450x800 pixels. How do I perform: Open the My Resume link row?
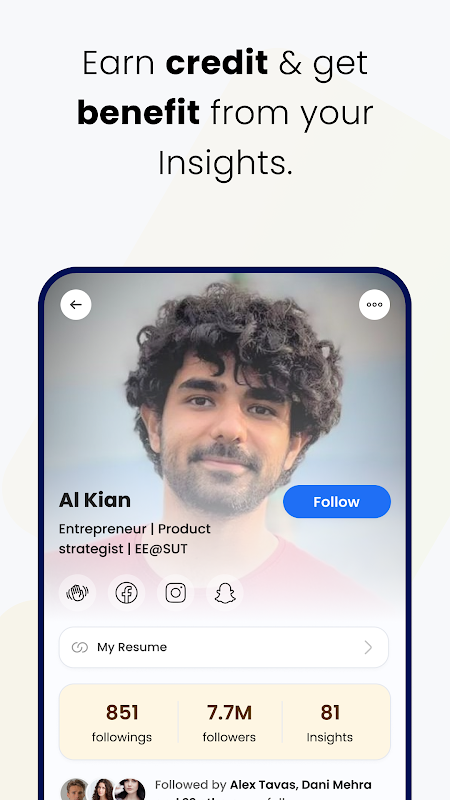pyautogui.click(x=224, y=647)
